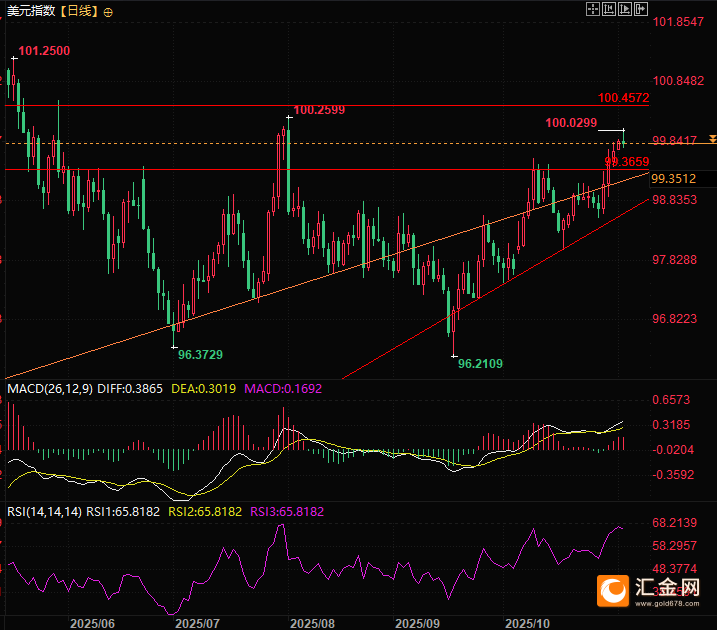Open the RSI(14,14,14) indicator label
Screen dimensions: 717x630
44,511
